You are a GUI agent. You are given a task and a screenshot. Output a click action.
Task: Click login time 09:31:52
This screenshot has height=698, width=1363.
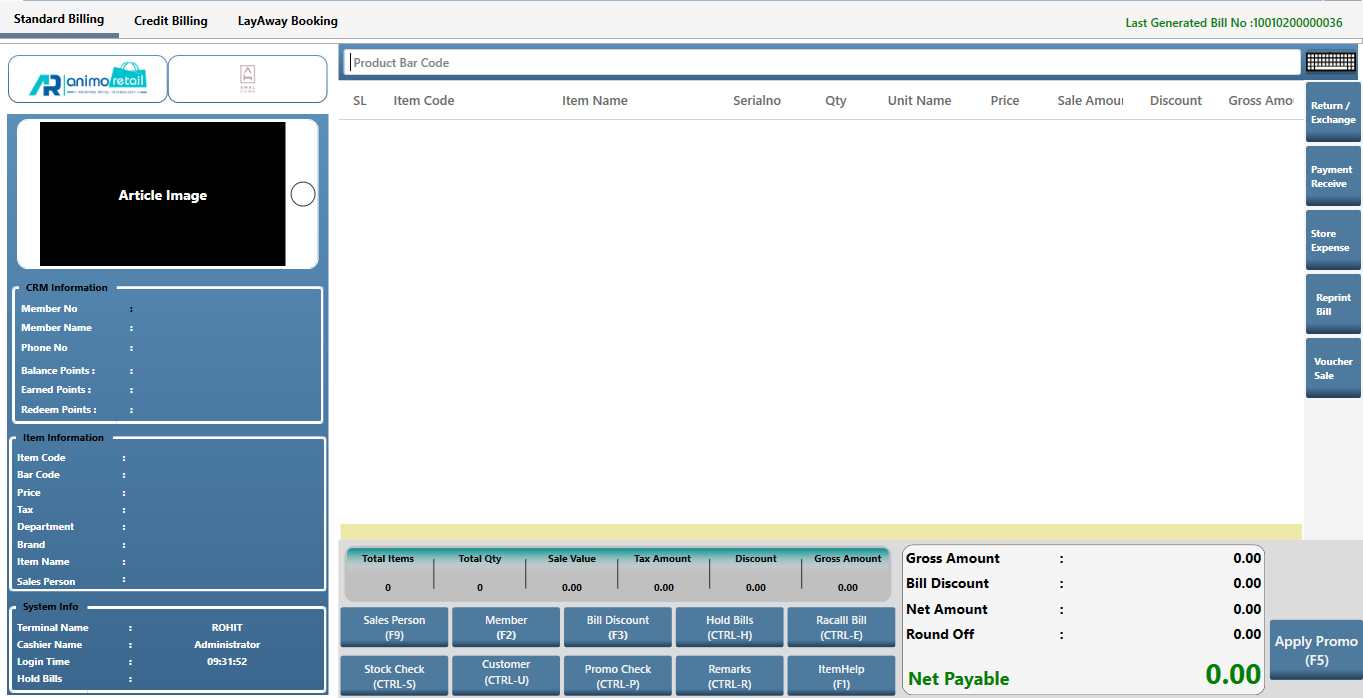[x=227, y=662]
